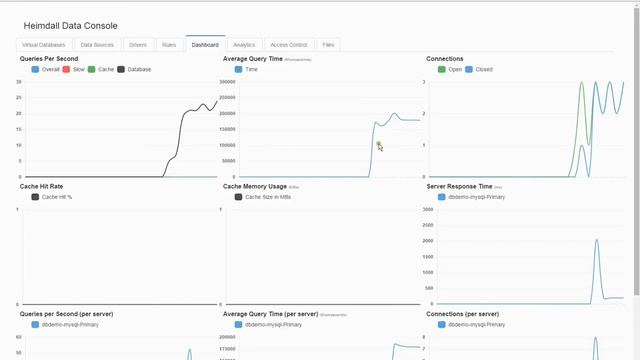Hide the Closed connections series
The image size is (640, 360).
pos(479,69)
